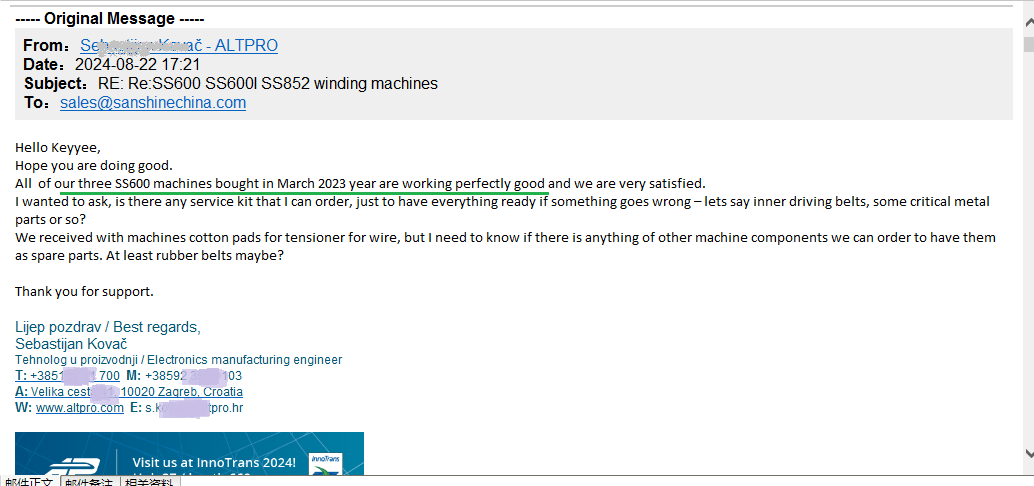
Task: Open sender link ending in 'Kovač - ALTPRO'
Action: [179, 46]
